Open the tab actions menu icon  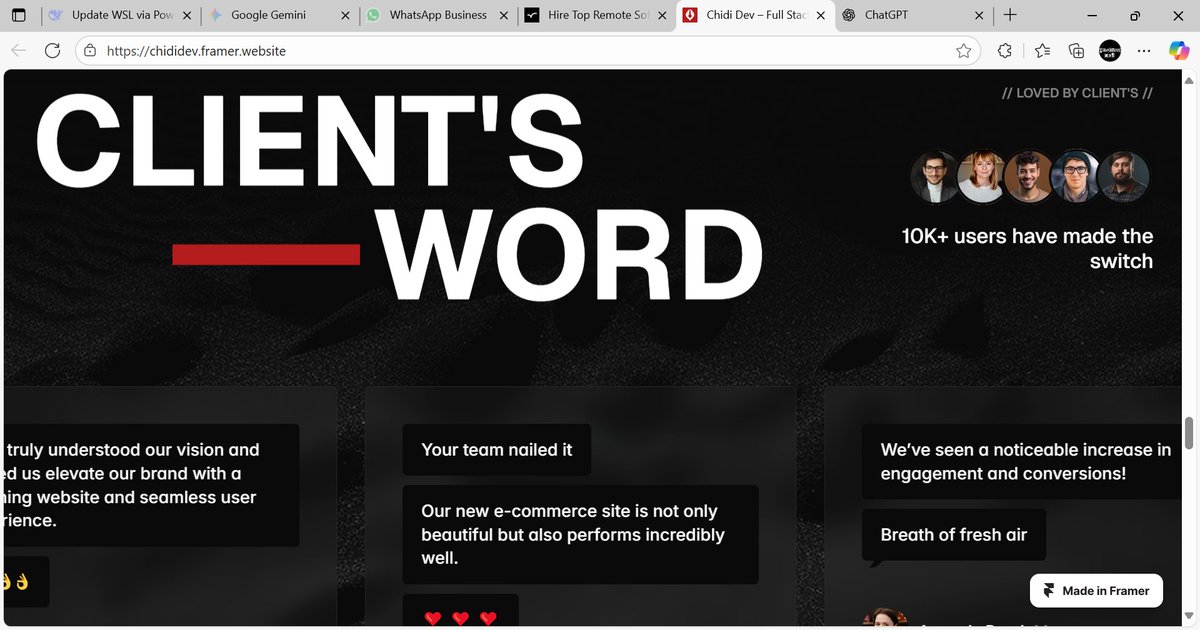[x=19, y=15]
